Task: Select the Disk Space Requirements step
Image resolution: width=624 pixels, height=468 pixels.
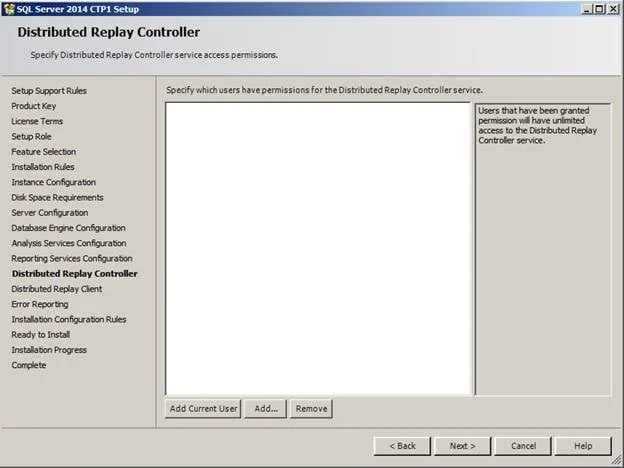Action: click(x=57, y=197)
